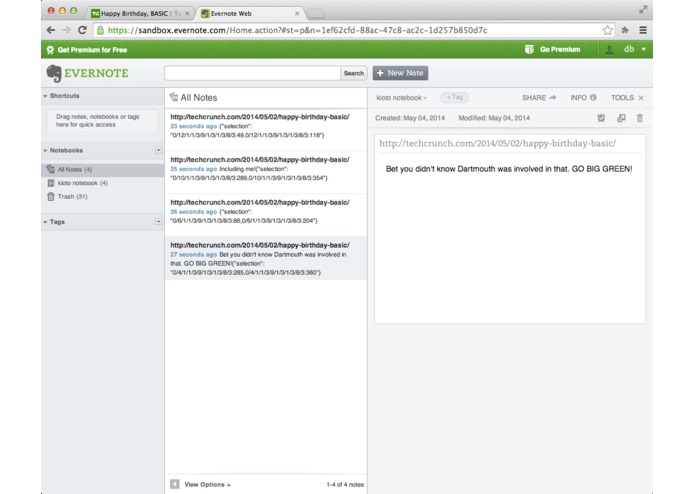The width and height of the screenshot is (695, 494).
Task: Open note created 26 seconds ago
Action: 266,215
